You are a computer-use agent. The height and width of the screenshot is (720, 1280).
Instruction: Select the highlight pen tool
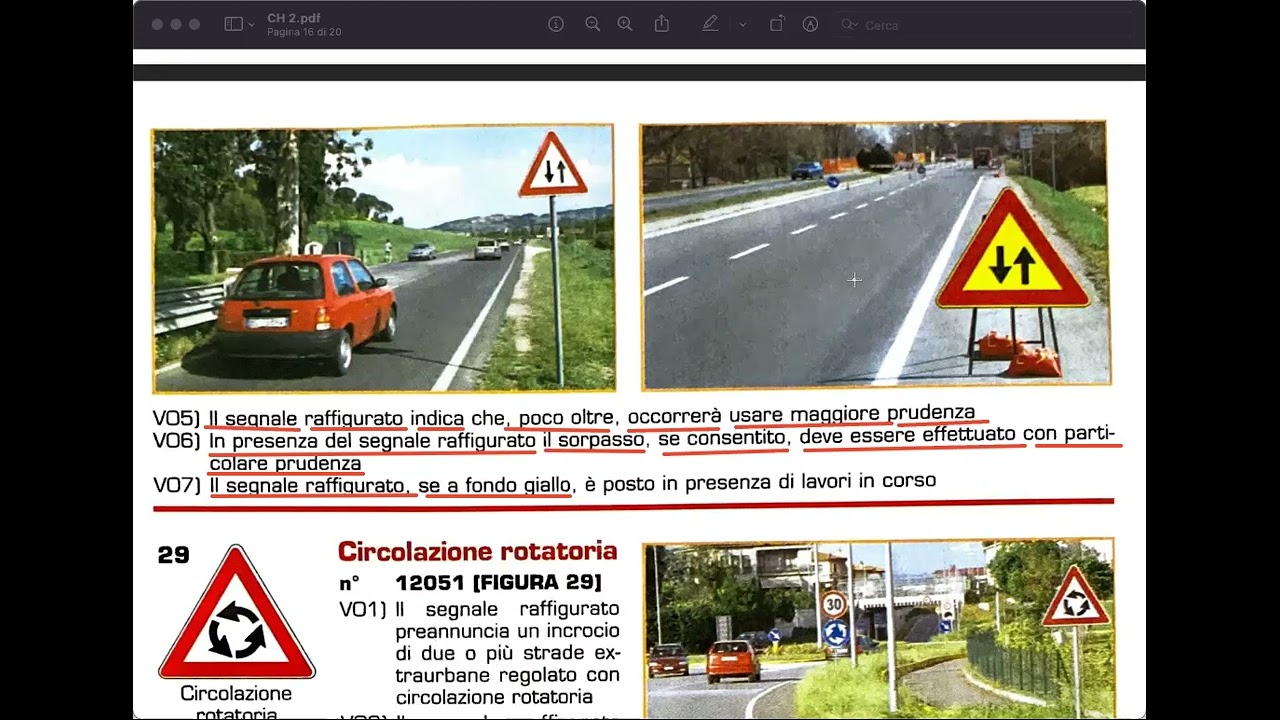coord(710,24)
